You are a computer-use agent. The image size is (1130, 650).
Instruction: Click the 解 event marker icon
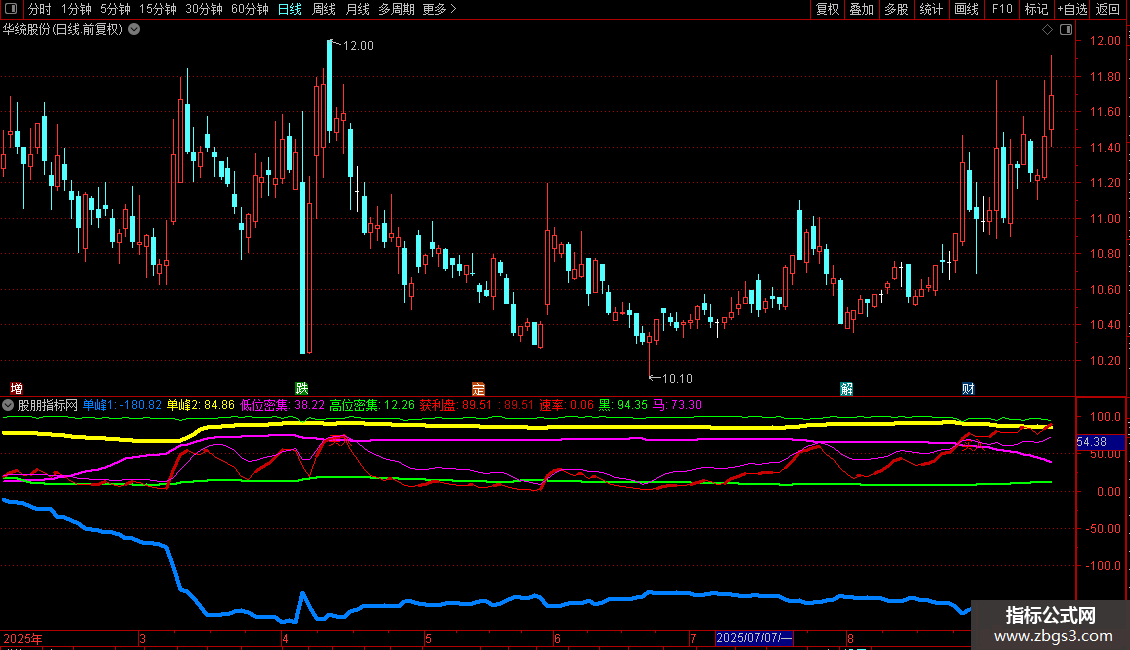pyautogui.click(x=847, y=388)
